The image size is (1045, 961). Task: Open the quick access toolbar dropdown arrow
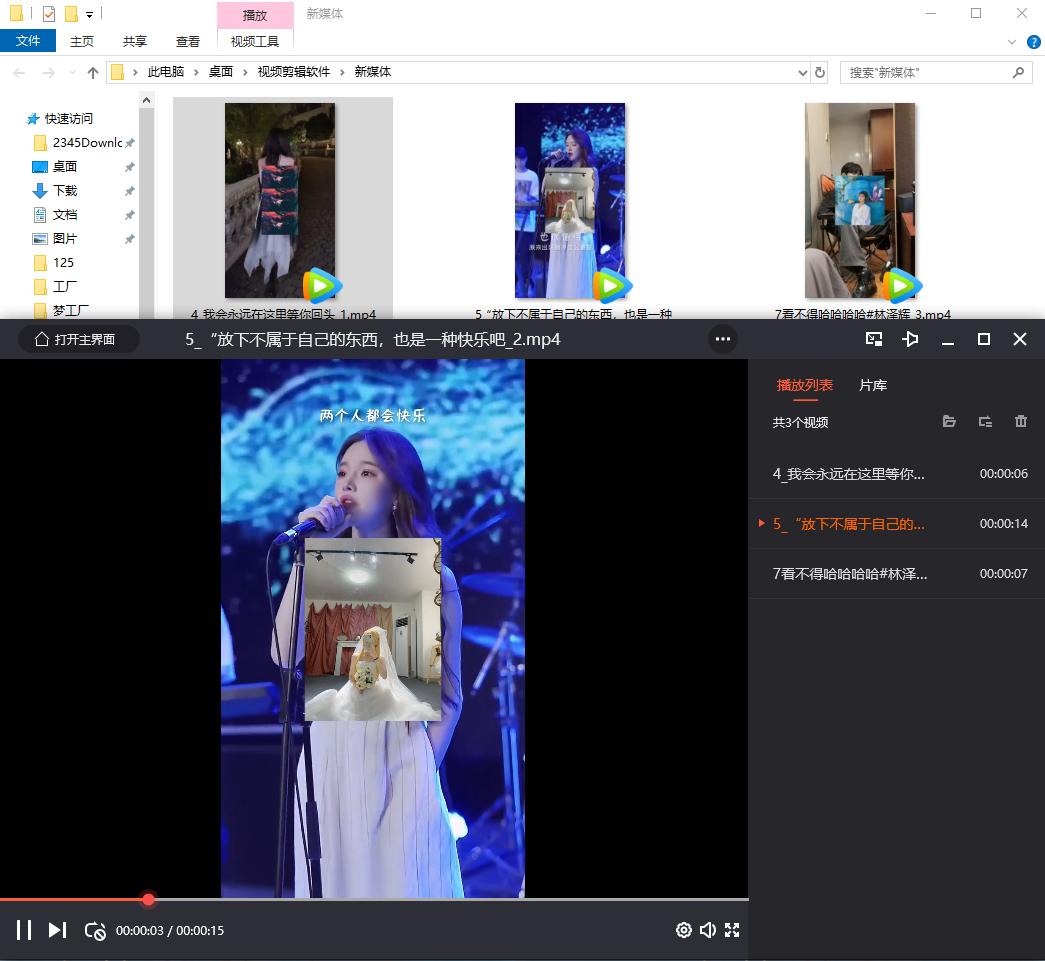coord(90,15)
